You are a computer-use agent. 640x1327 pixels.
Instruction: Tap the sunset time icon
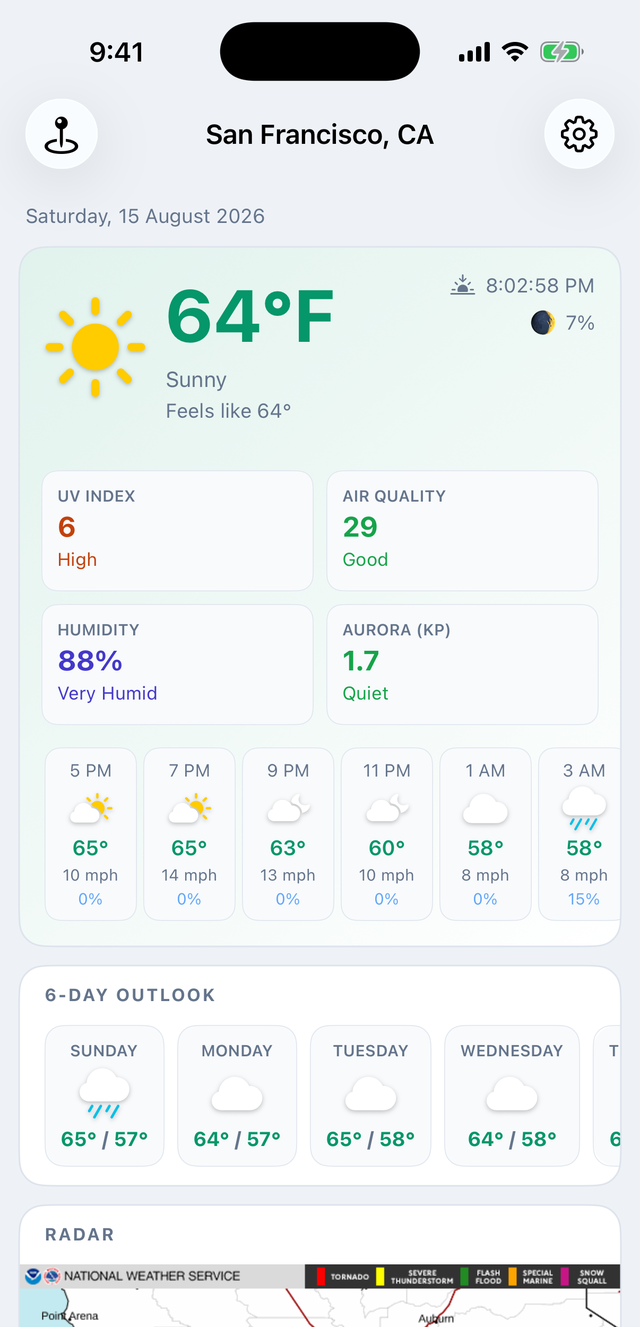click(x=462, y=286)
